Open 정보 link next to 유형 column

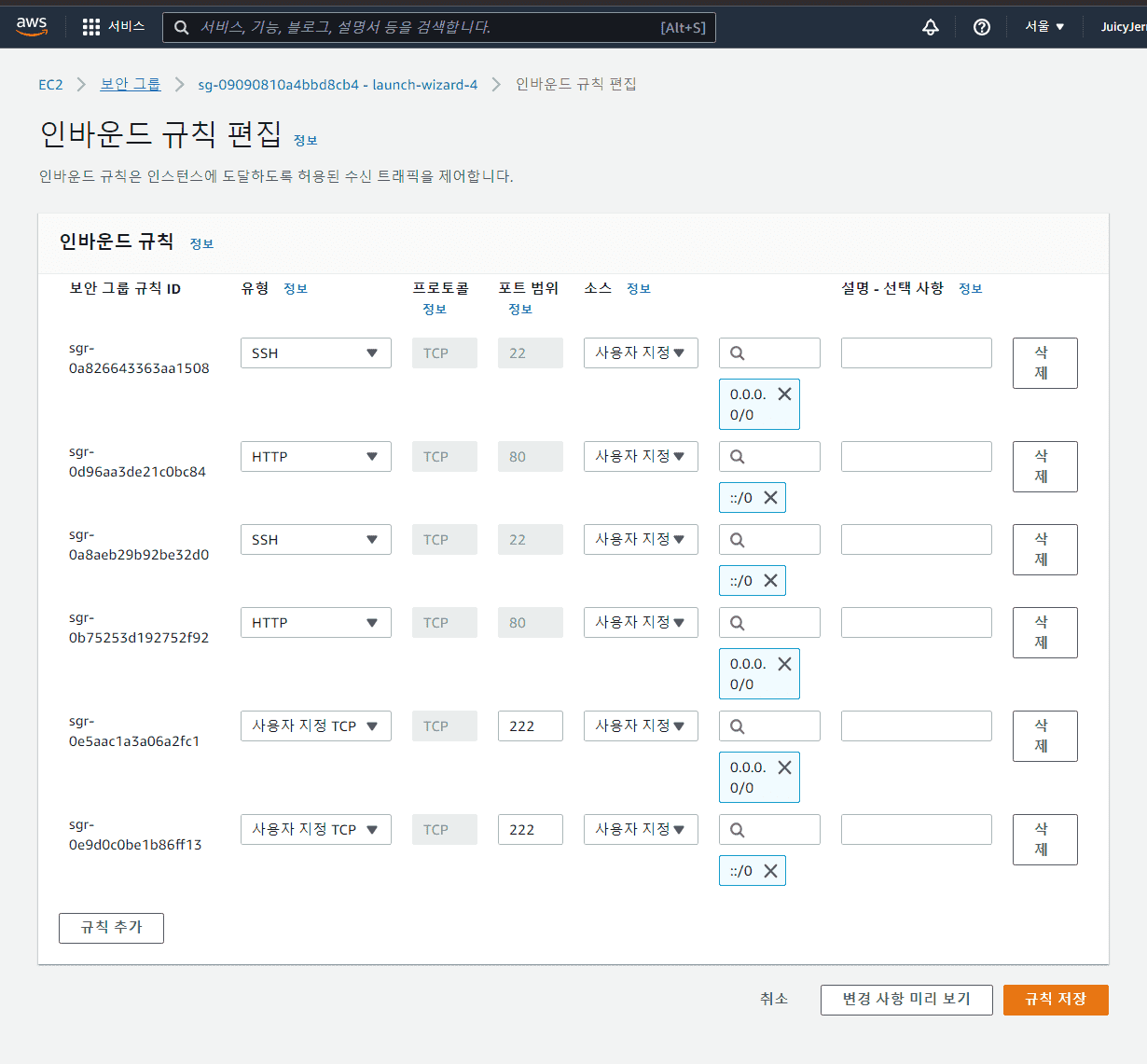(x=296, y=289)
